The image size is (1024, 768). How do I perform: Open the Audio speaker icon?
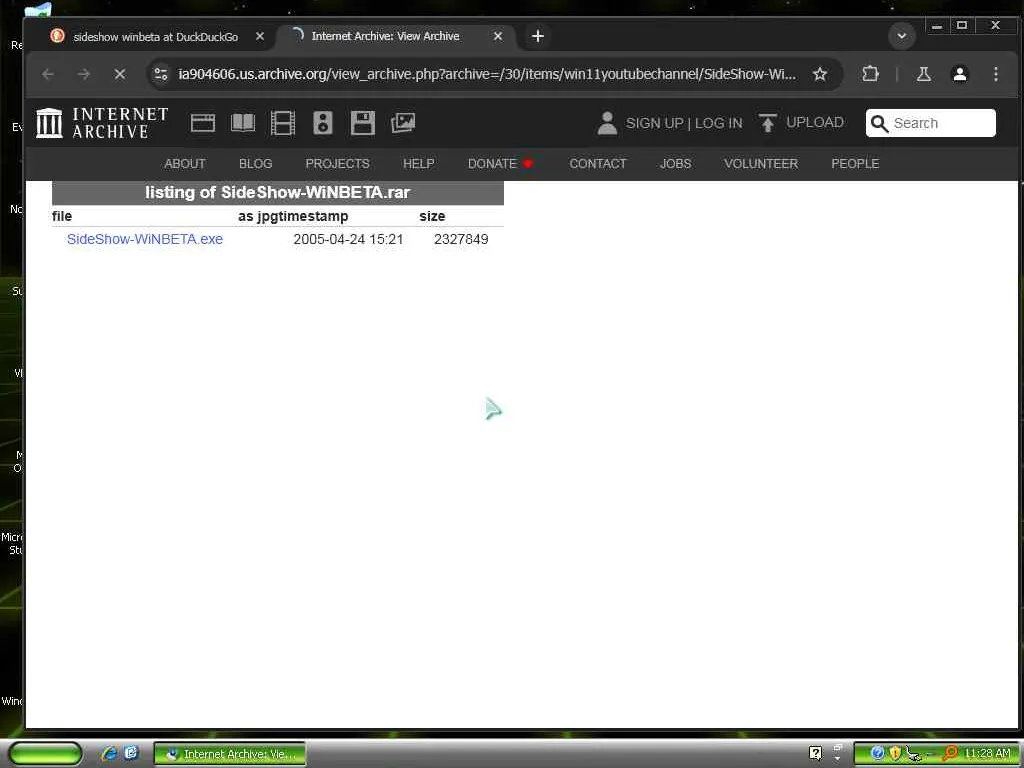pos(323,123)
